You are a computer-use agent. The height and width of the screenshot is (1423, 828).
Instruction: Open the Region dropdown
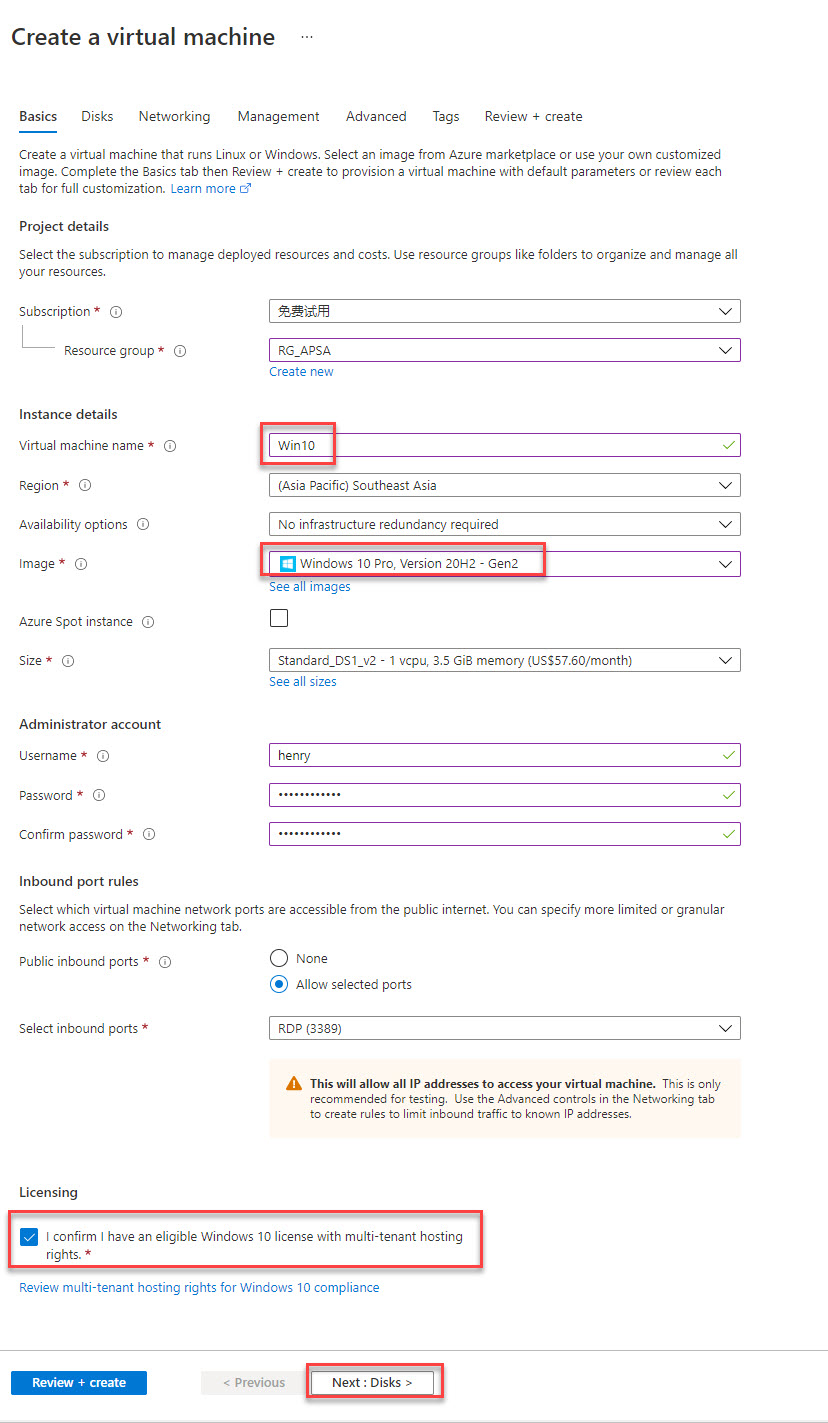504,485
